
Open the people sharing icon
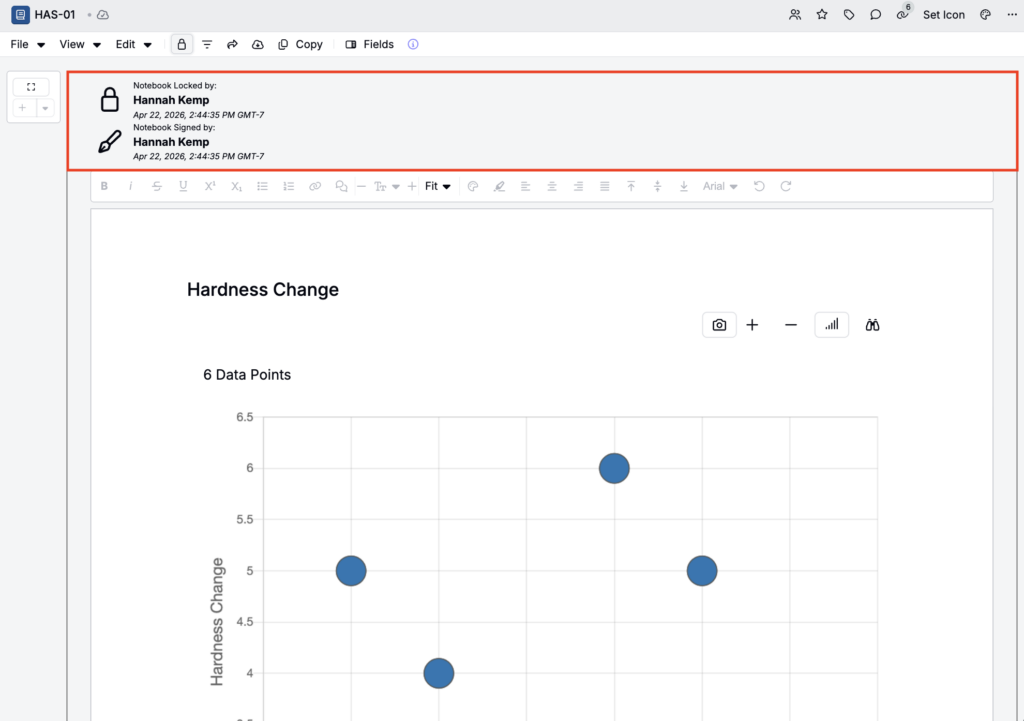pos(795,15)
